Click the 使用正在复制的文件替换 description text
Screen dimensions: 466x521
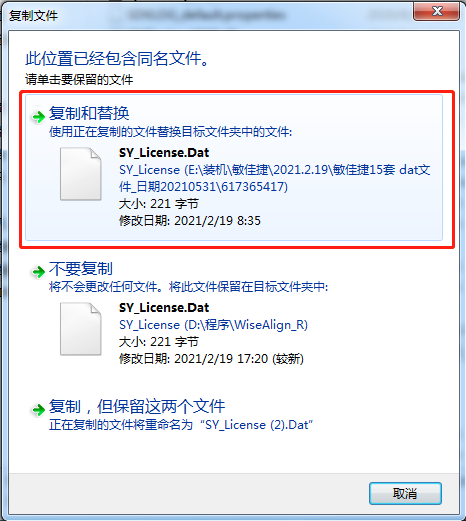[x=171, y=132]
